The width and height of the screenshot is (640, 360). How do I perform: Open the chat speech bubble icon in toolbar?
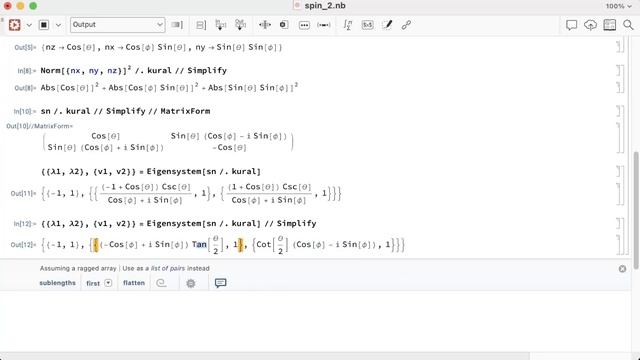(571, 25)
